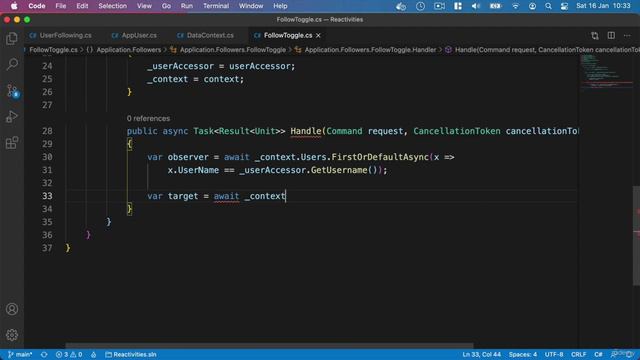Open the View menu

144,6
